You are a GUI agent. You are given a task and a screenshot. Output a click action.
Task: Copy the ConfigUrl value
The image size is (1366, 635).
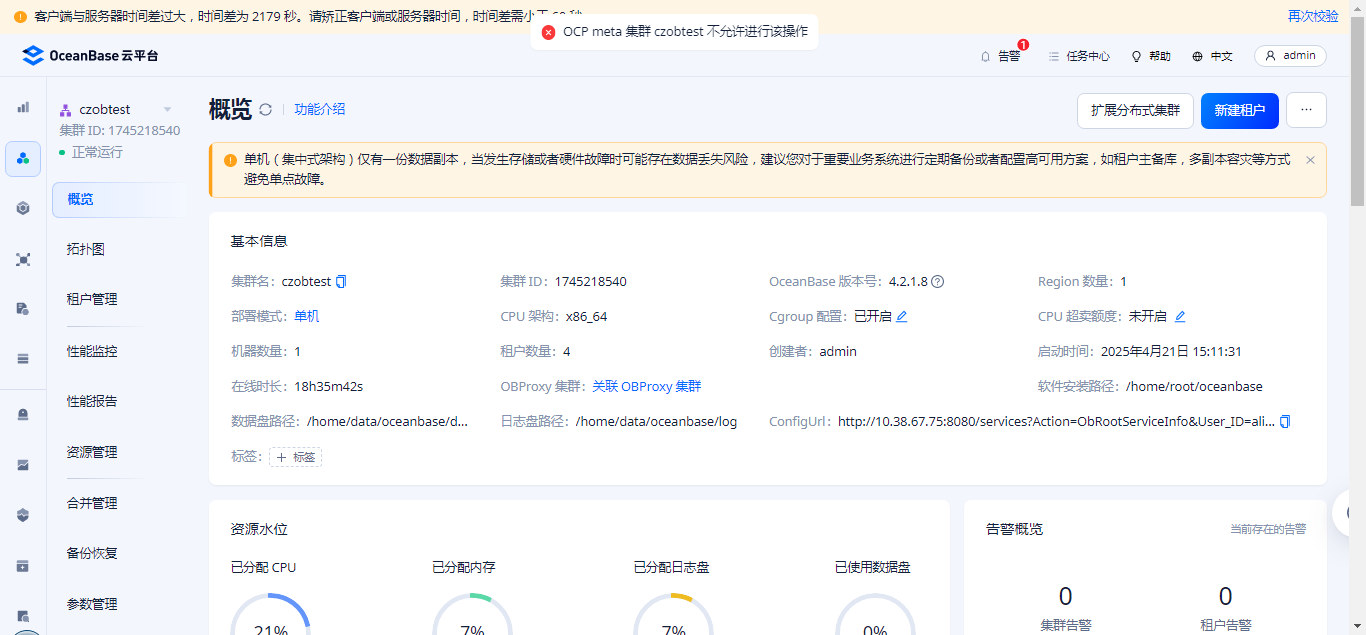(x=1285, y=422)
